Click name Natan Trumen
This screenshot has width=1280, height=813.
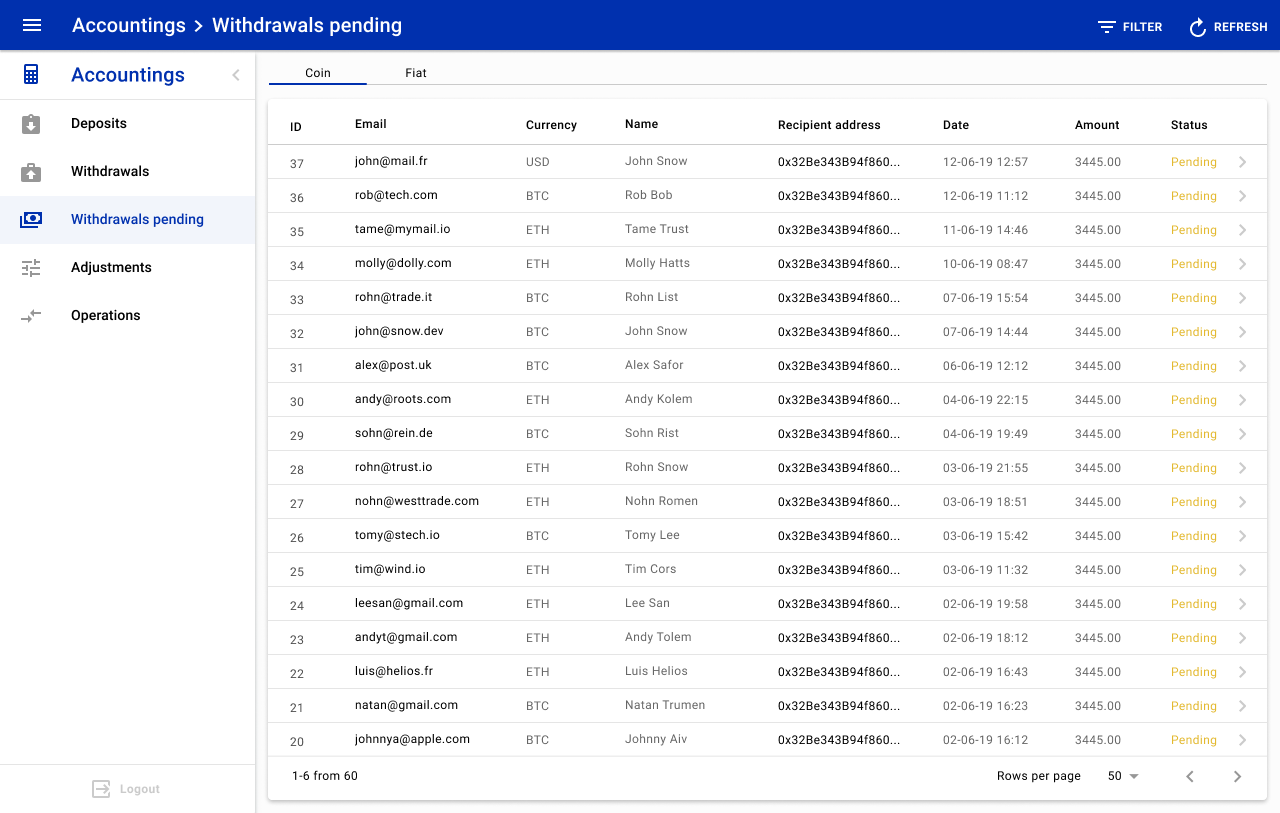665,705
